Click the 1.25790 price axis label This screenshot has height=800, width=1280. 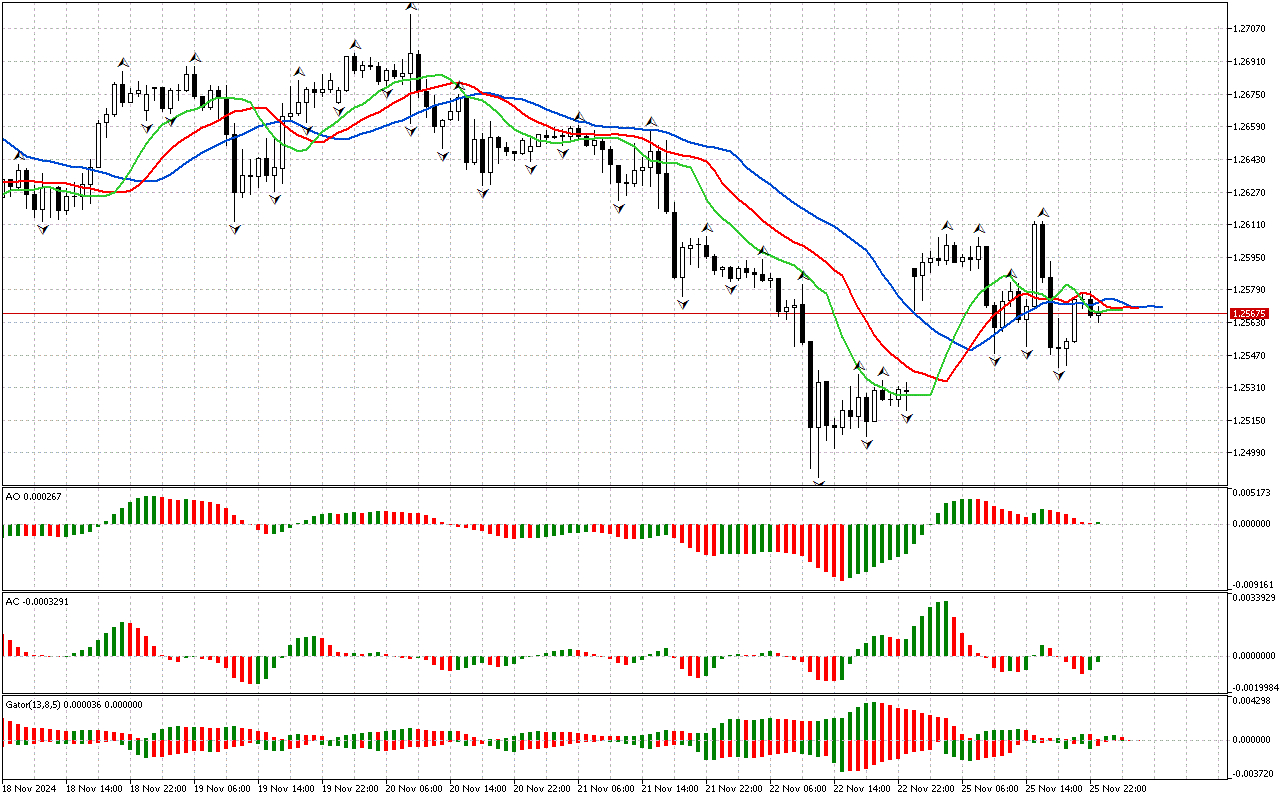(x=1249, y=290)
